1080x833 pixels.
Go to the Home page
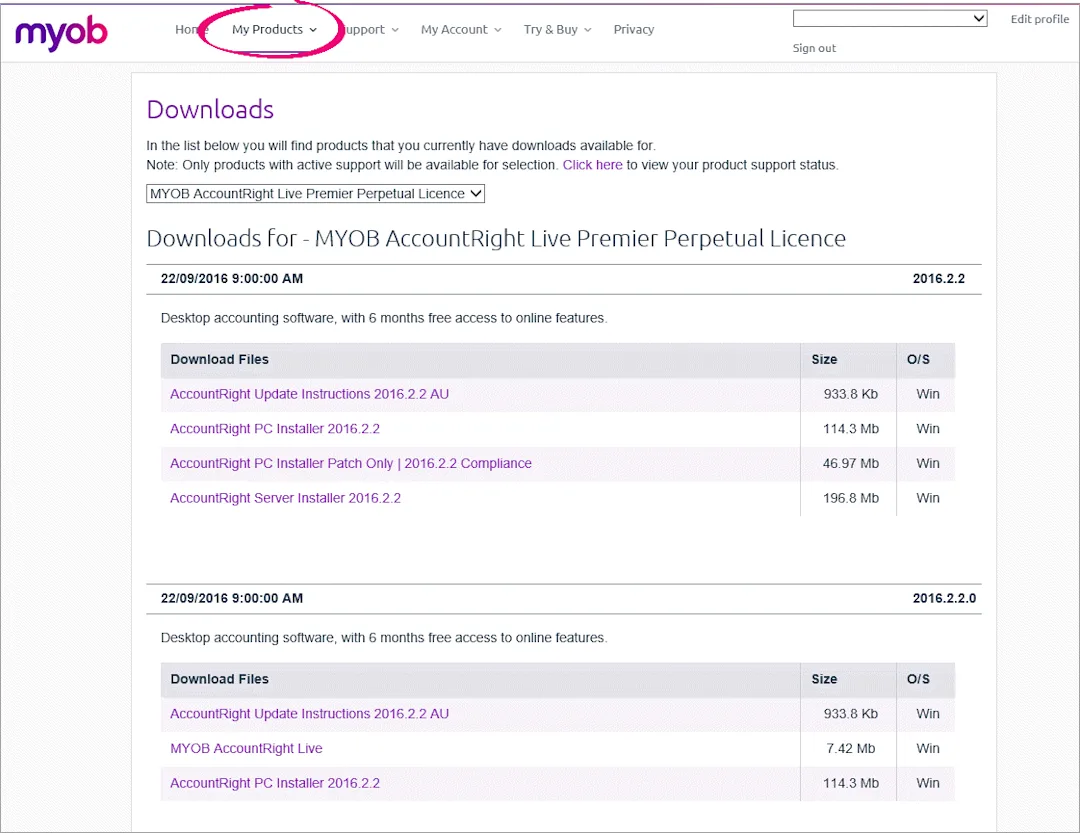coord(190,30)
